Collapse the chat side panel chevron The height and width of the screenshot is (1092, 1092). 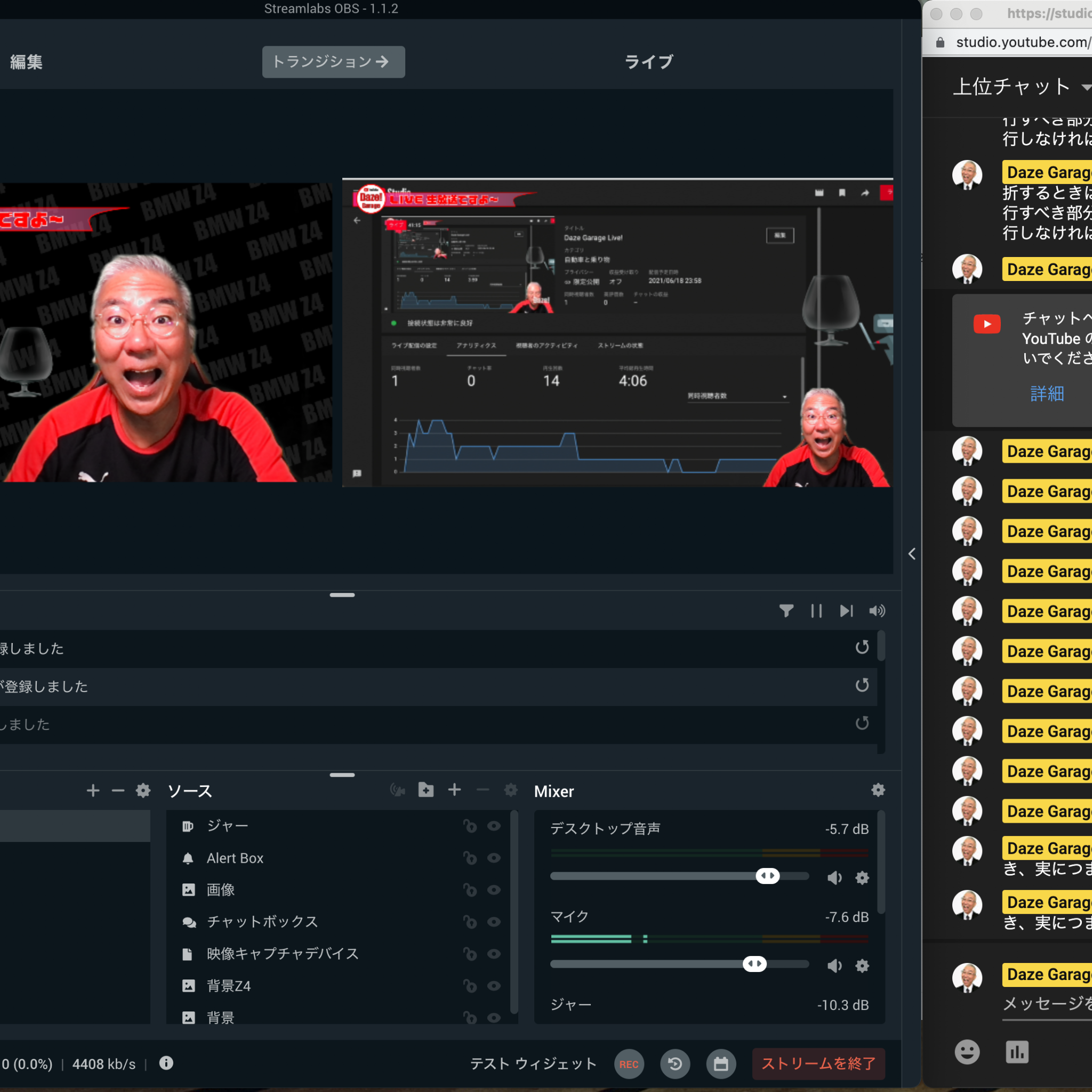pyautogui.click(x=912, y=554)
